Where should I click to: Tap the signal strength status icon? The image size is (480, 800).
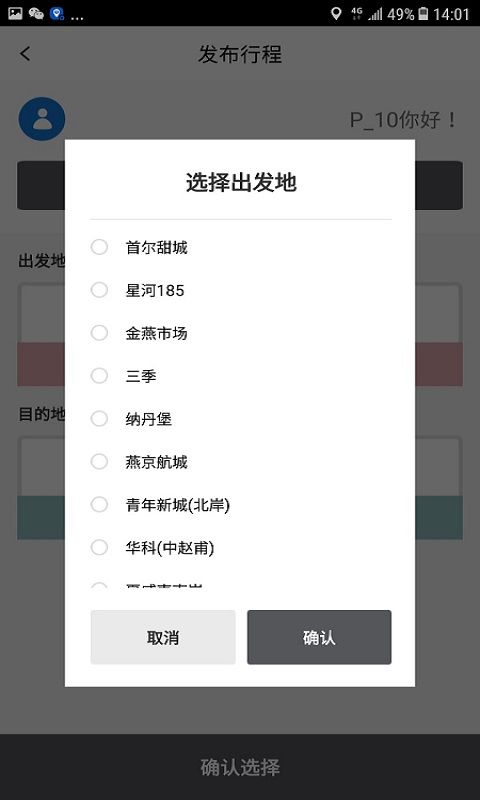coord(375,14)
